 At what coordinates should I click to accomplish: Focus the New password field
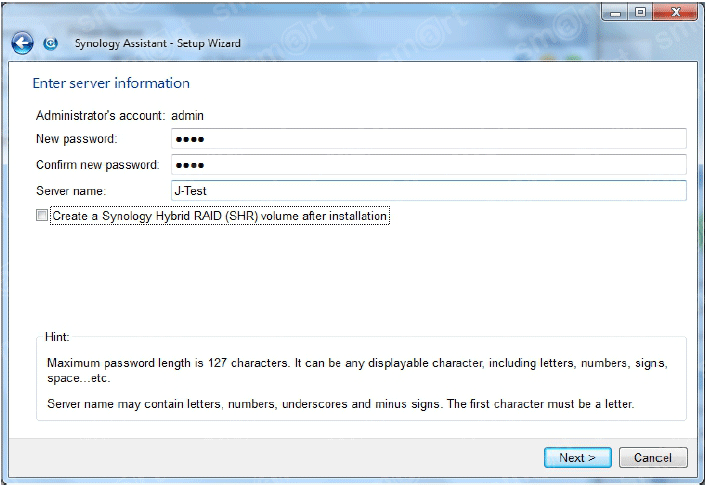(429, 139)
